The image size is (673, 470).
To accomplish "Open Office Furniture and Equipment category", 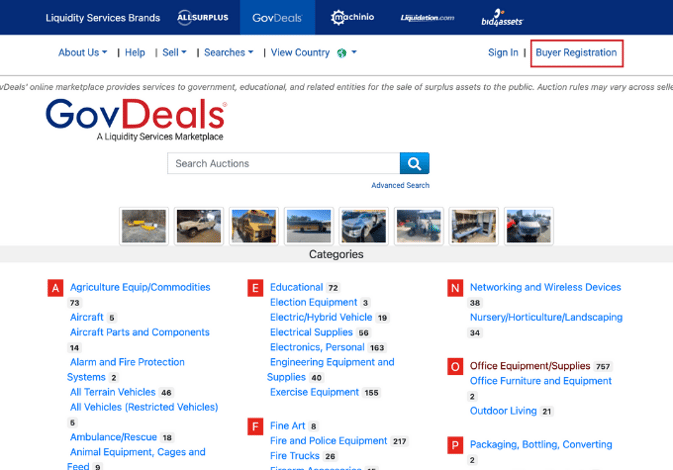I will click(x=541, y=381).
